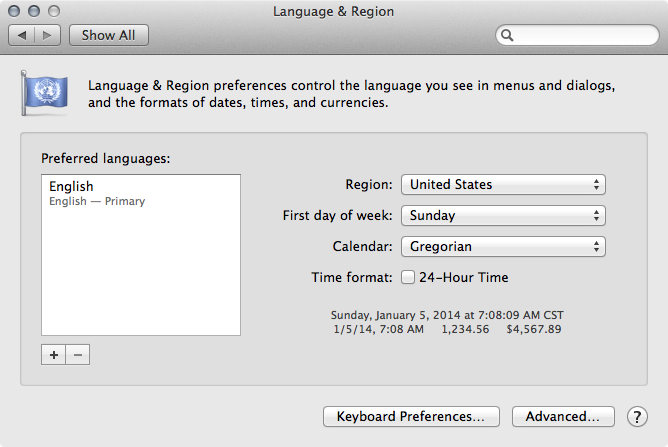Click the sample number 1,234.56

[x=465, y=329]
